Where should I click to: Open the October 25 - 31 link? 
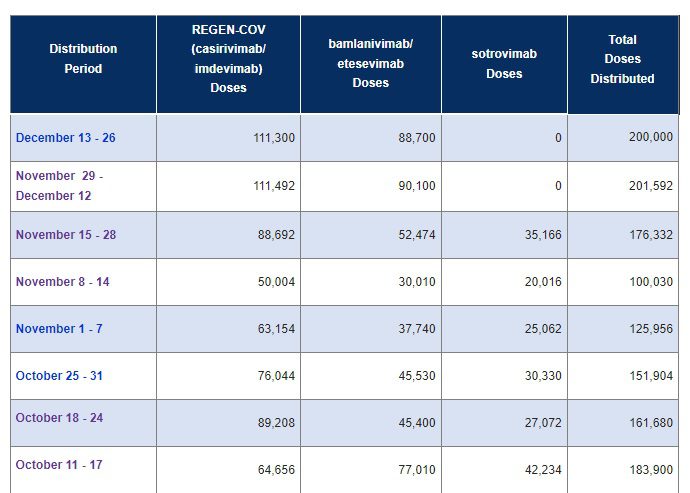(59, 376)
